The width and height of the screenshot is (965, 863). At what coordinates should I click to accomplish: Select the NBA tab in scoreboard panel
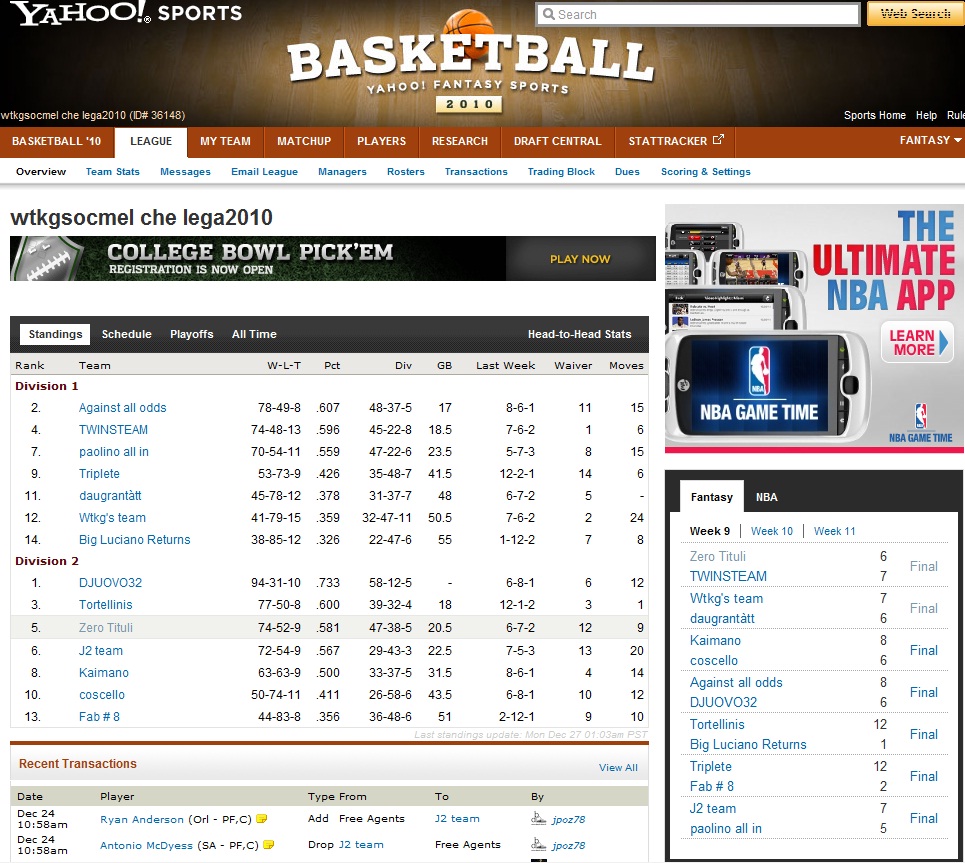(766, 497)
